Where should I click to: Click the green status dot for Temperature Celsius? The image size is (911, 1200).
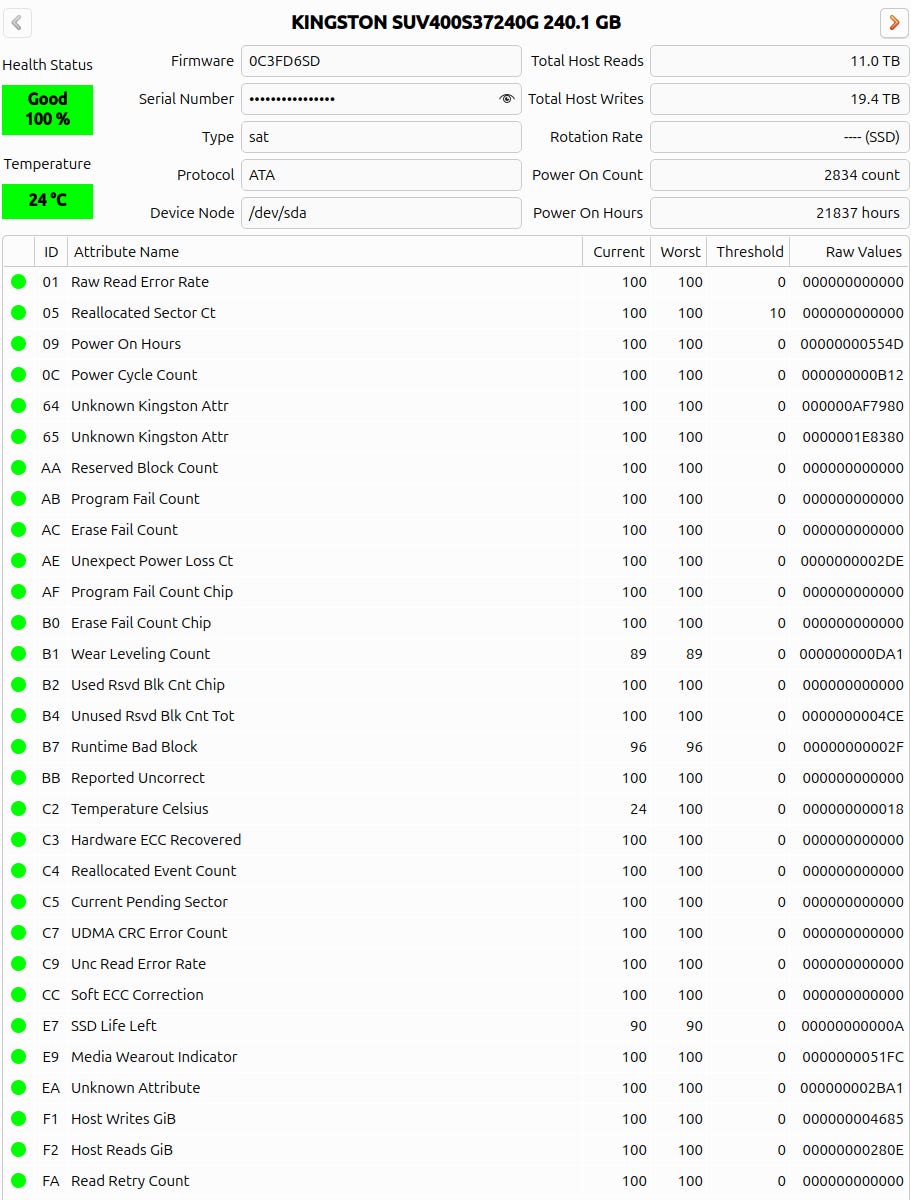tap(18, 809)
